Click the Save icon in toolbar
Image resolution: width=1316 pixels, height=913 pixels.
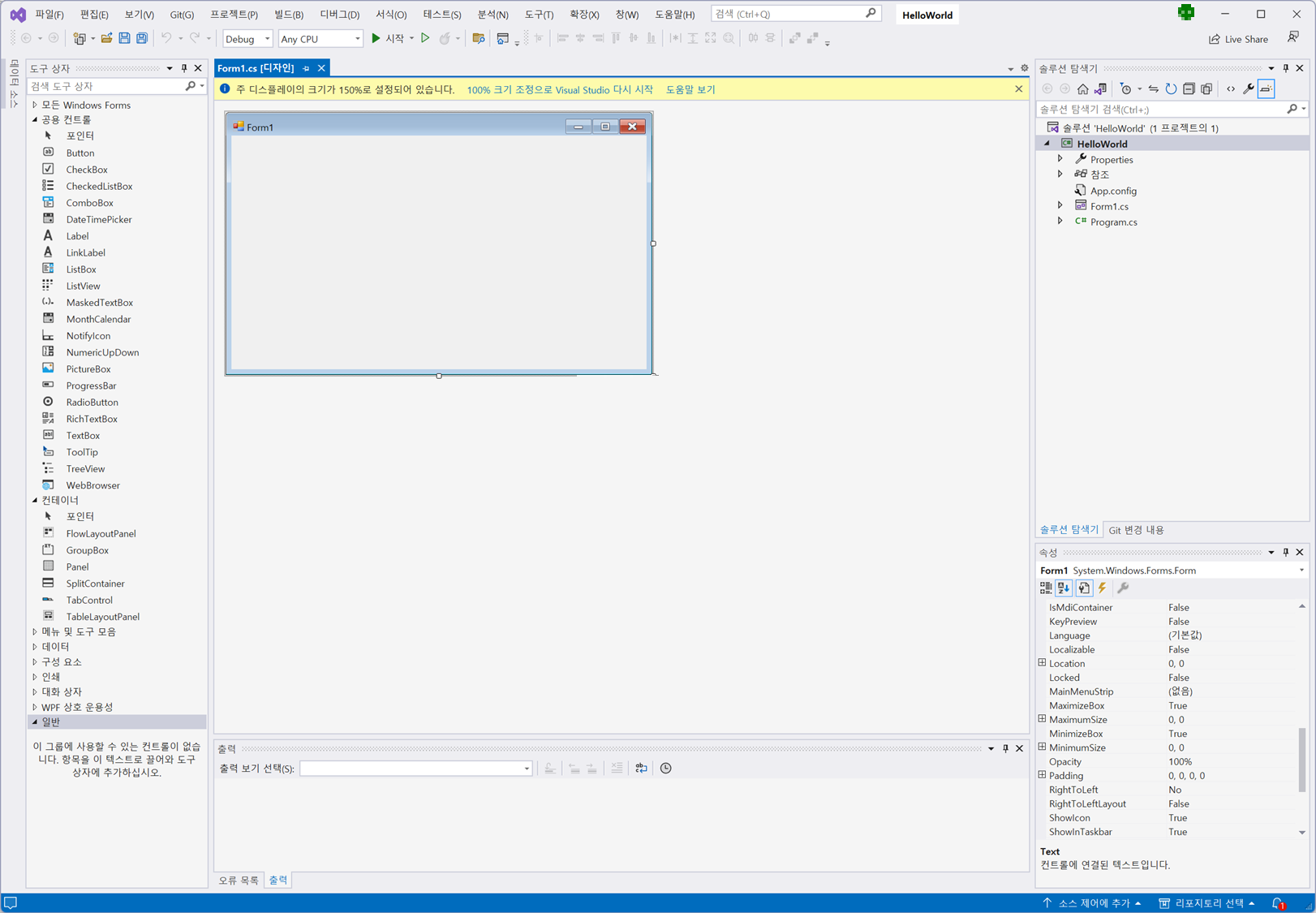pos(124,38)
